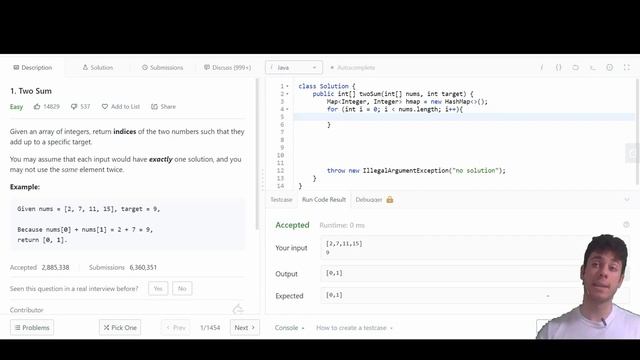The height and width of the screenshot is (360, 640).
Task: Click the icon right of Contributor row
Action: click(x=238, y=309)
